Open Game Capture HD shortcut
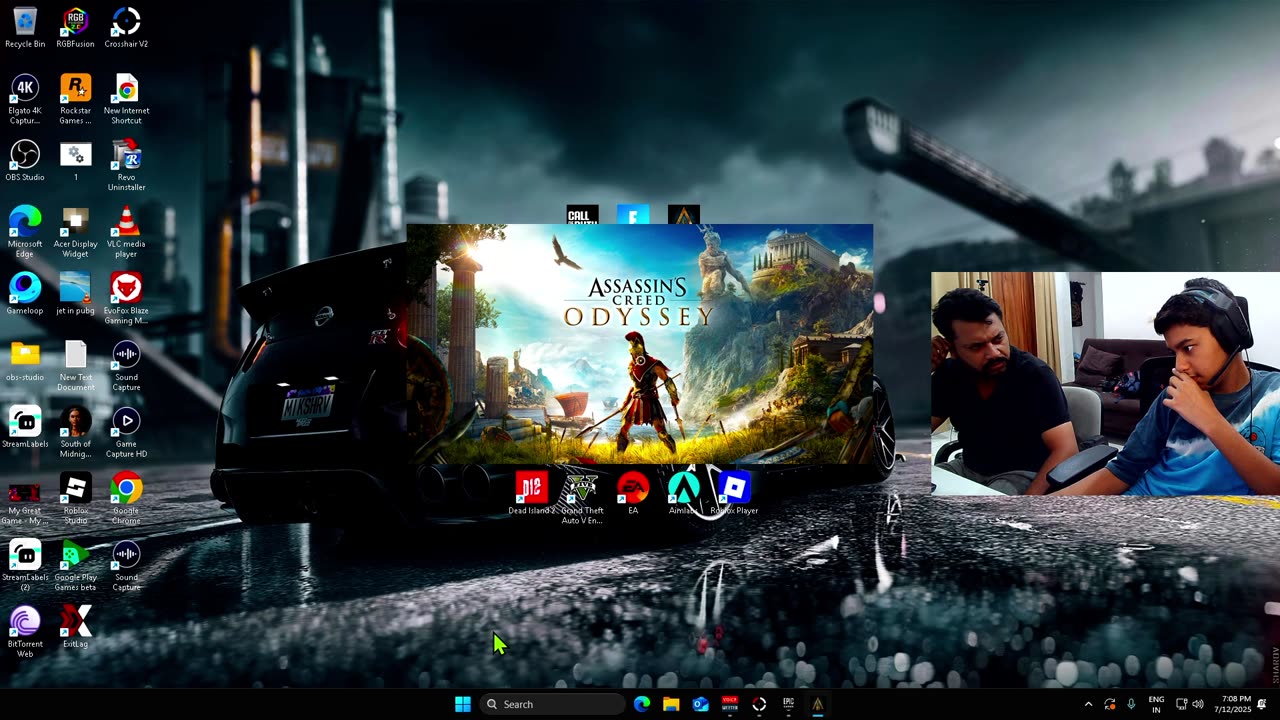The height and width of the screenshot is (720, 1280). (x=126, y=433)
